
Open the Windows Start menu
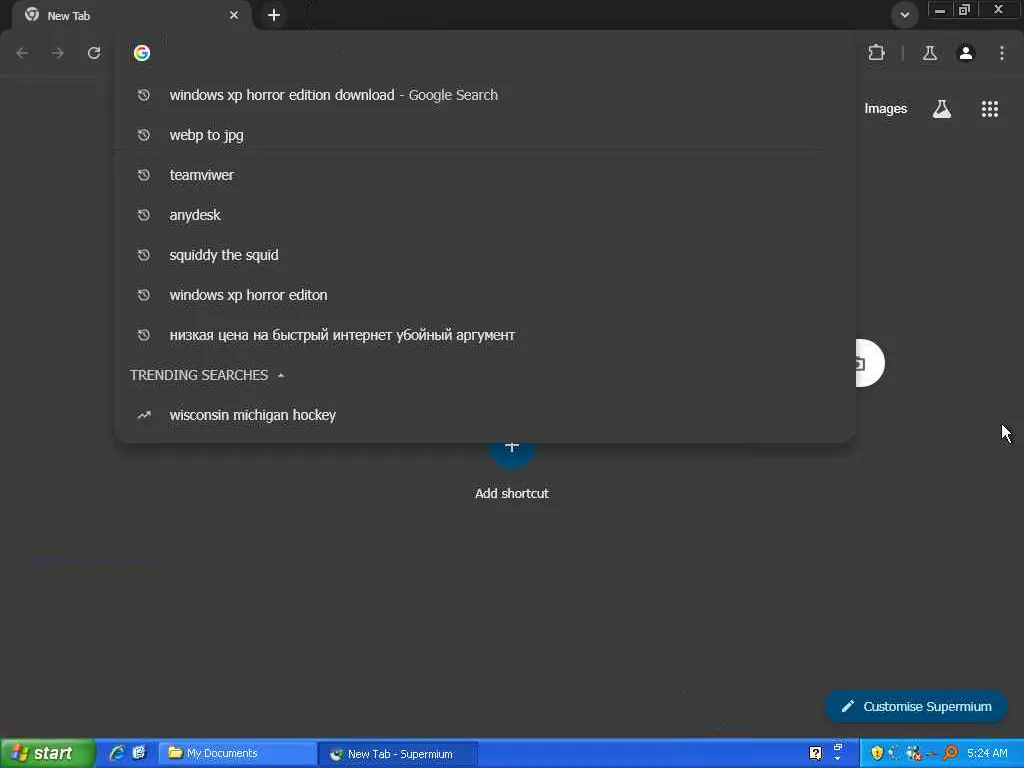[x=47, y=753]
